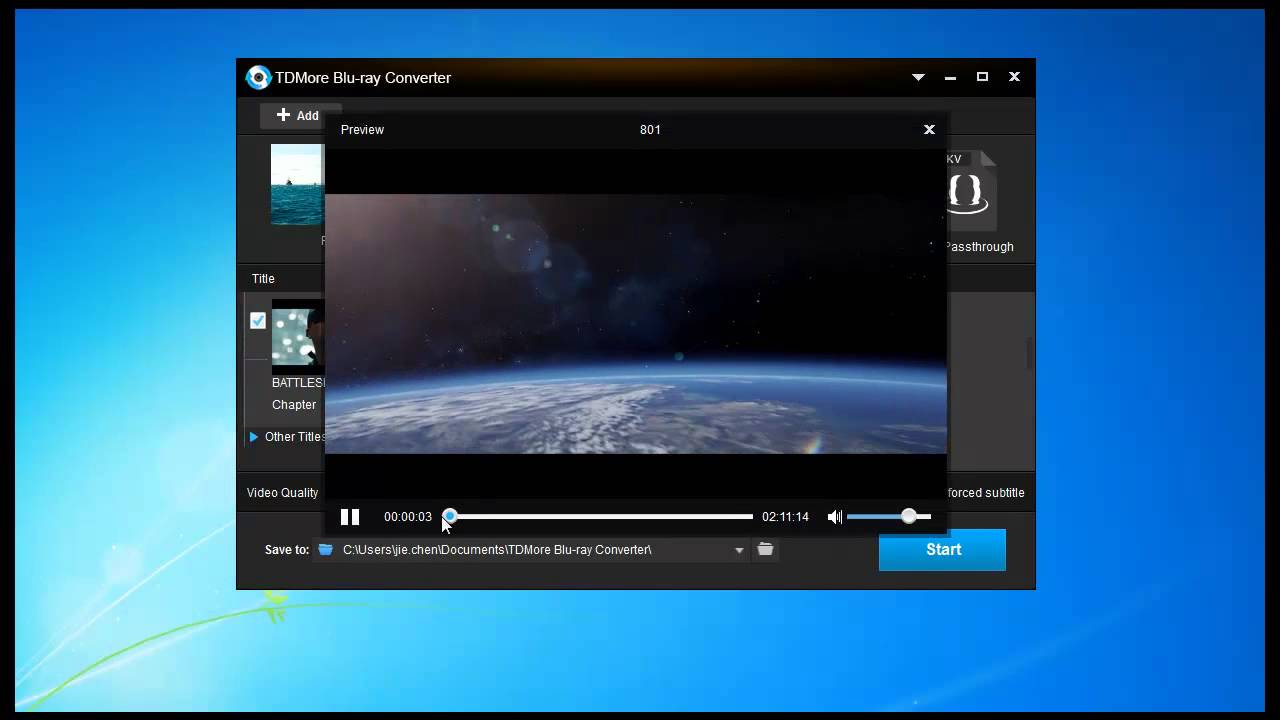This screenshot has height=720, width=1280.
Task: Minimize the TDMore Blu-ray Converter window
Action: (951, 77)
